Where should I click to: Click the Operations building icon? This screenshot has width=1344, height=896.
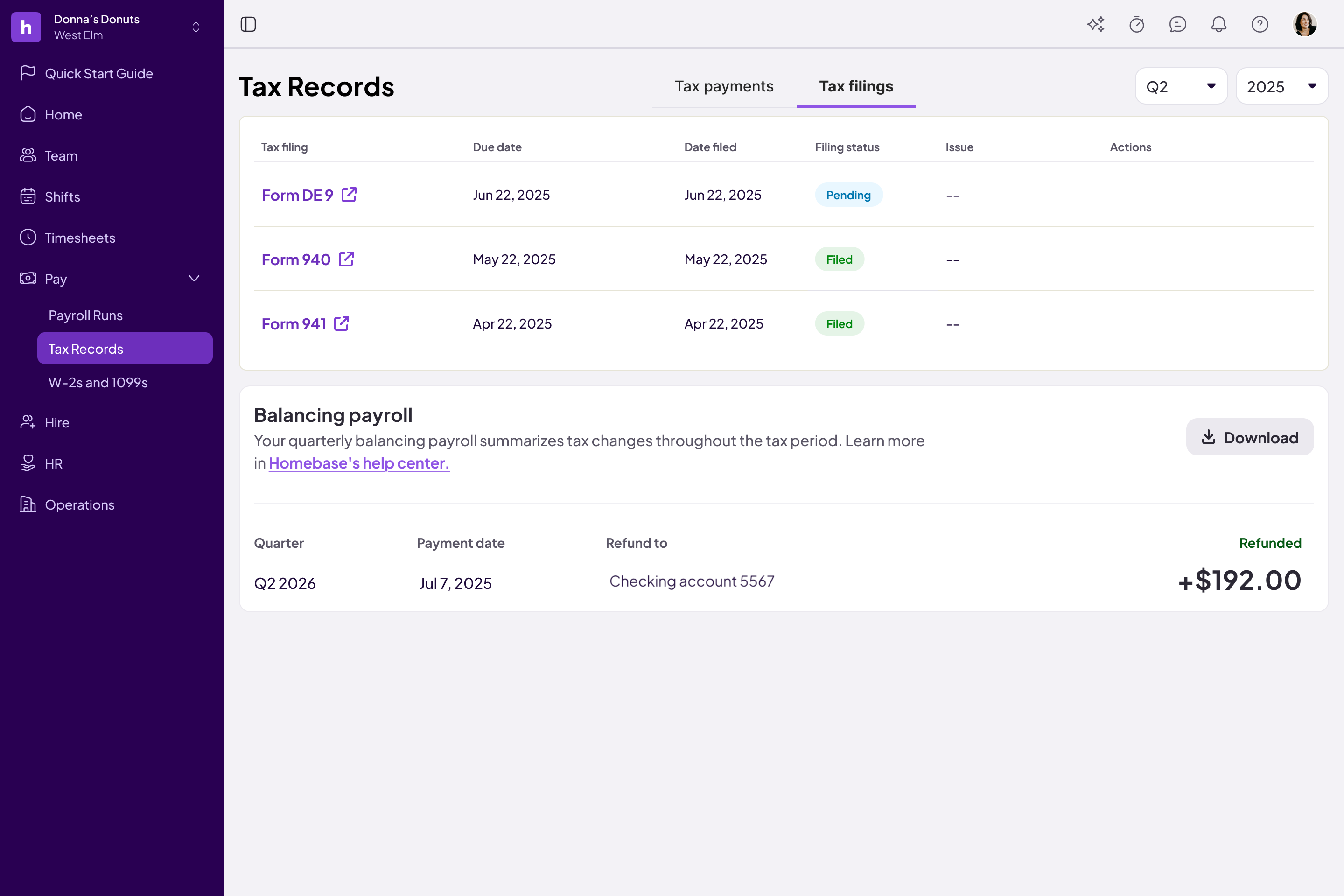(x=28, y=504)
